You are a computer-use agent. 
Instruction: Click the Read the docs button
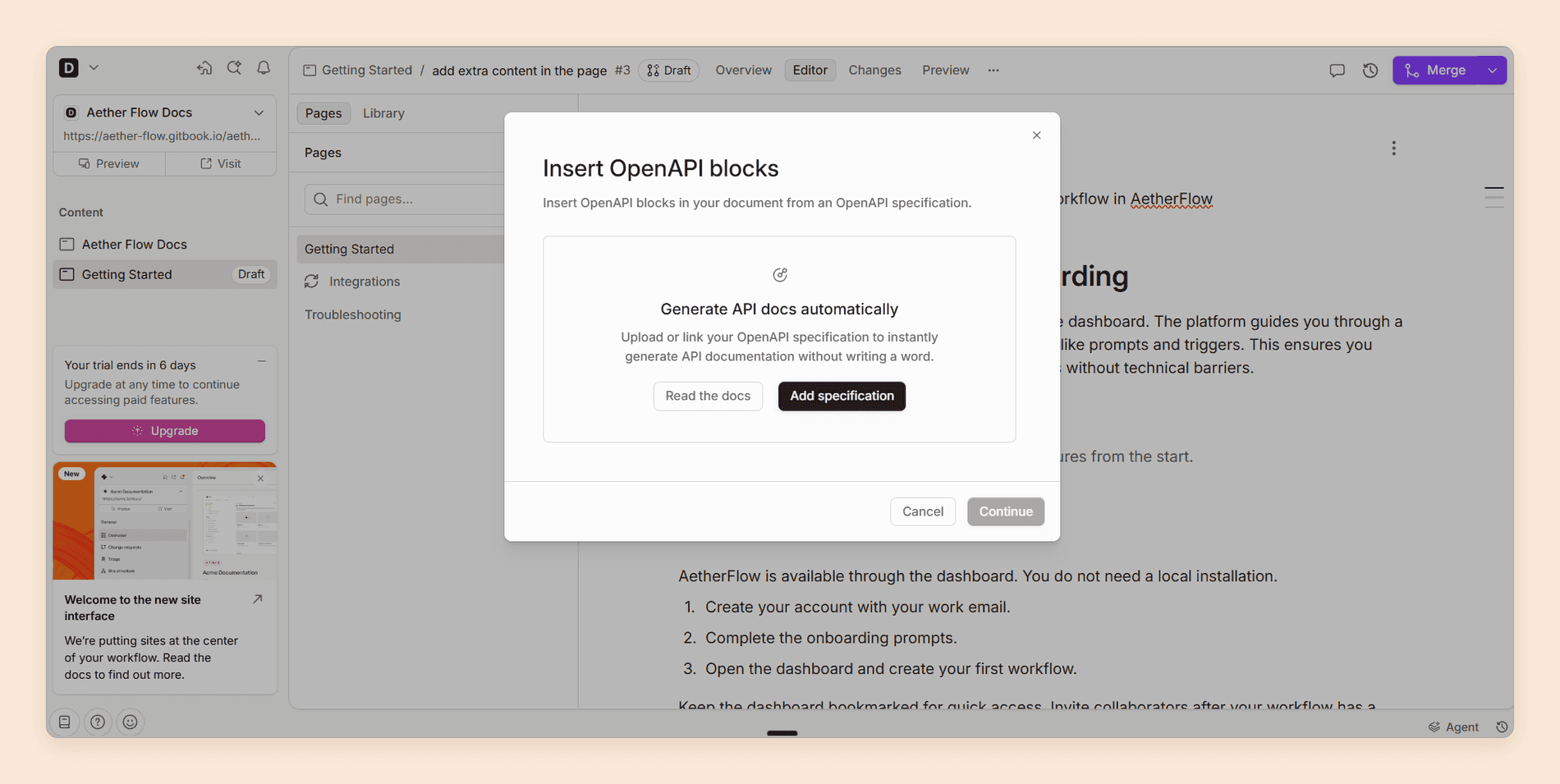(x=708, y=396)
